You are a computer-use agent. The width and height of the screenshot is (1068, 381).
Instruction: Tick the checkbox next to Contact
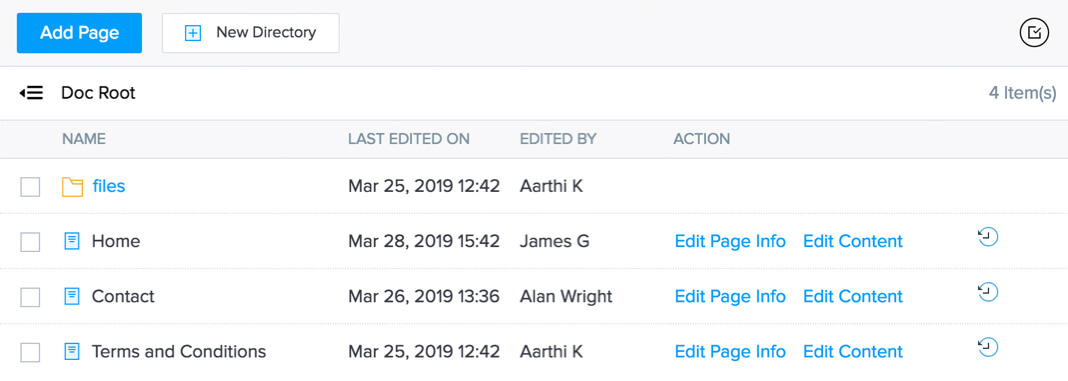(x=30, y=297)
